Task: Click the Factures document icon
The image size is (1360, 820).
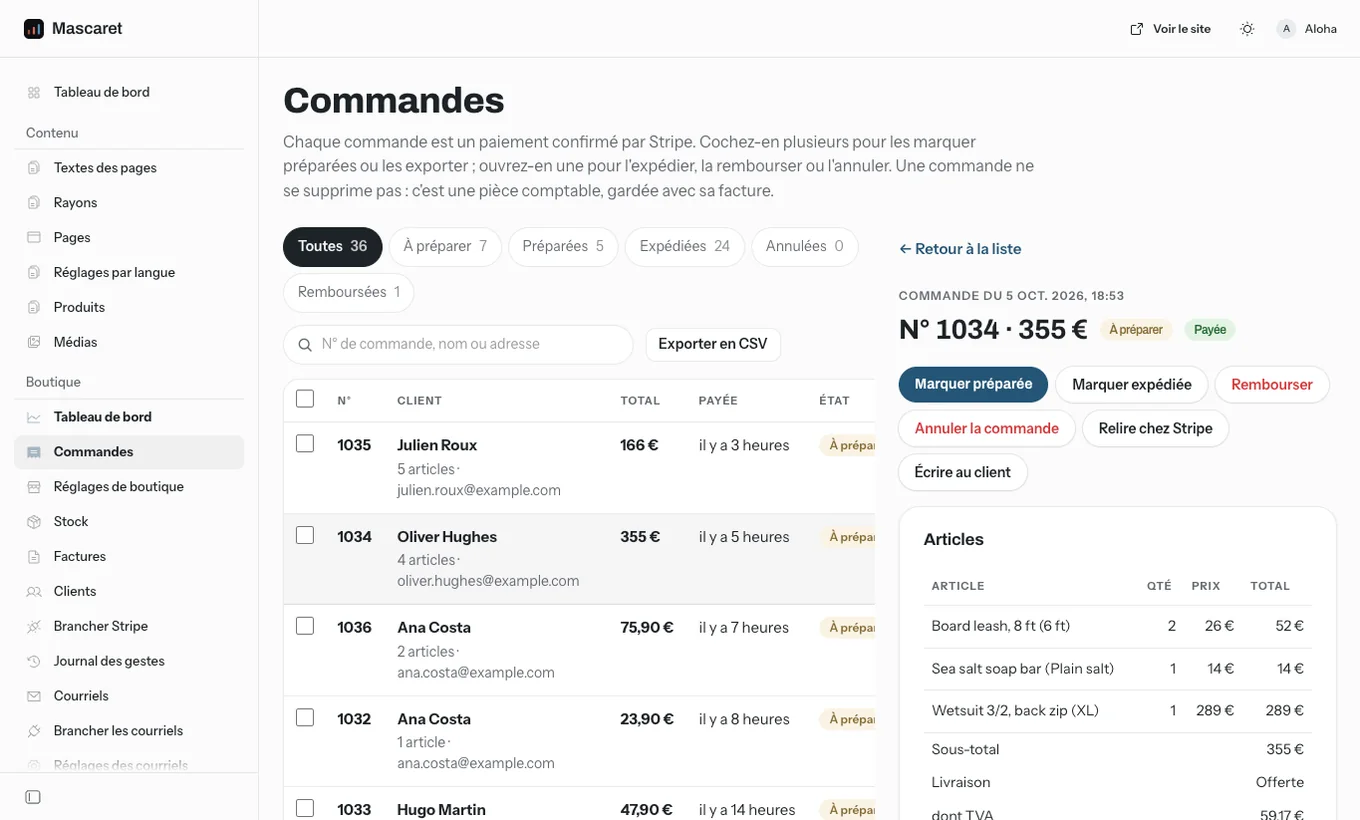Action: (34, 557)
